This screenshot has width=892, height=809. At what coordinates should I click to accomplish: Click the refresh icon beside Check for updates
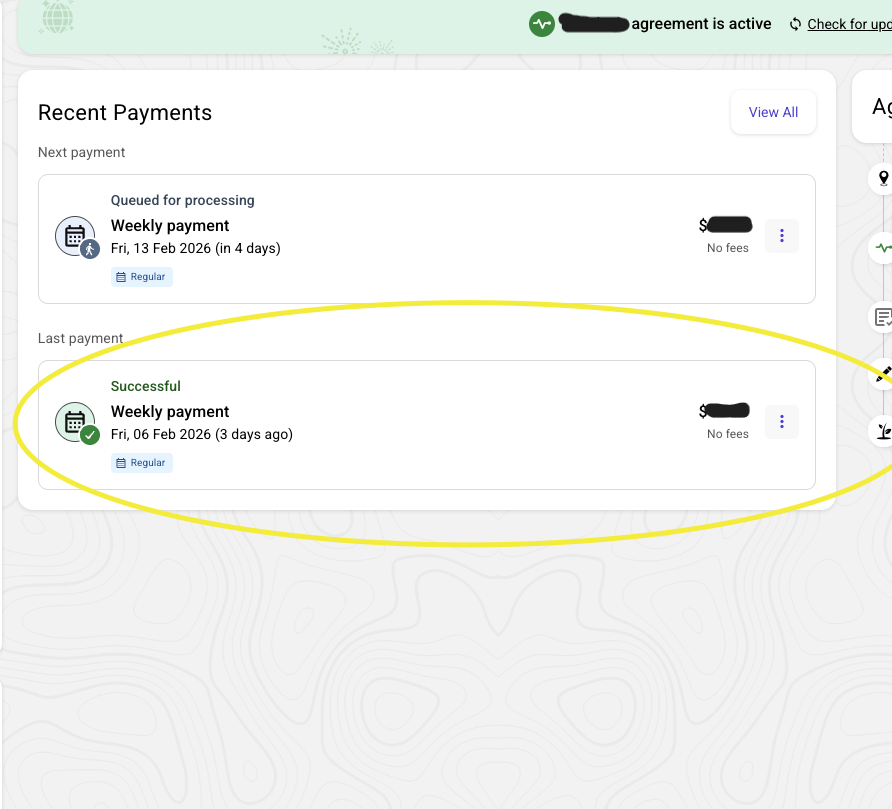(796, 24)
